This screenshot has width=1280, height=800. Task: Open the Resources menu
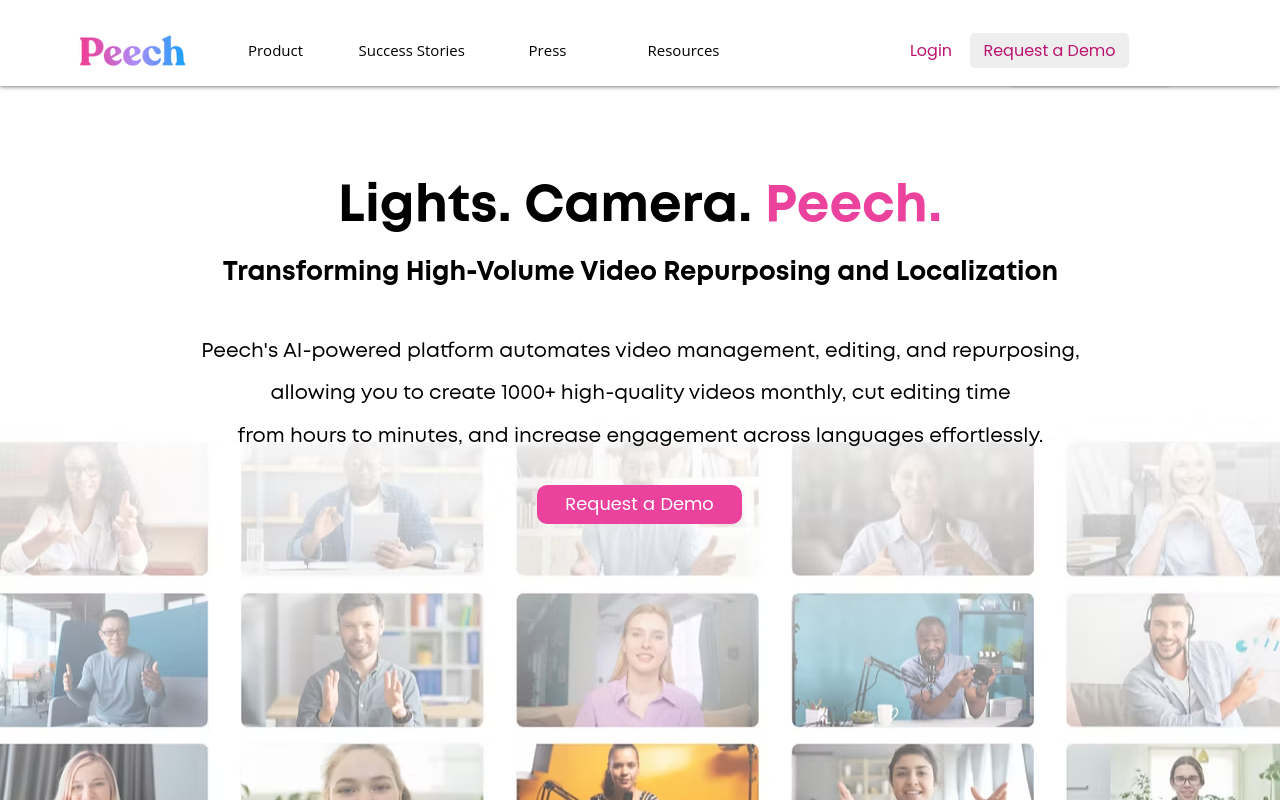click(683, 50)
